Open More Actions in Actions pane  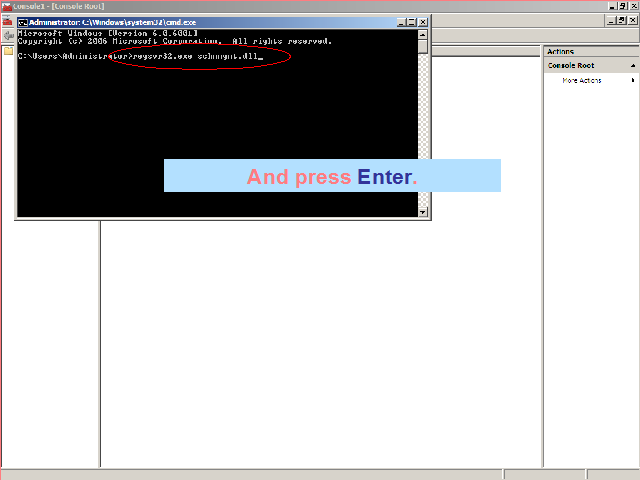click(x=581, y=80)
